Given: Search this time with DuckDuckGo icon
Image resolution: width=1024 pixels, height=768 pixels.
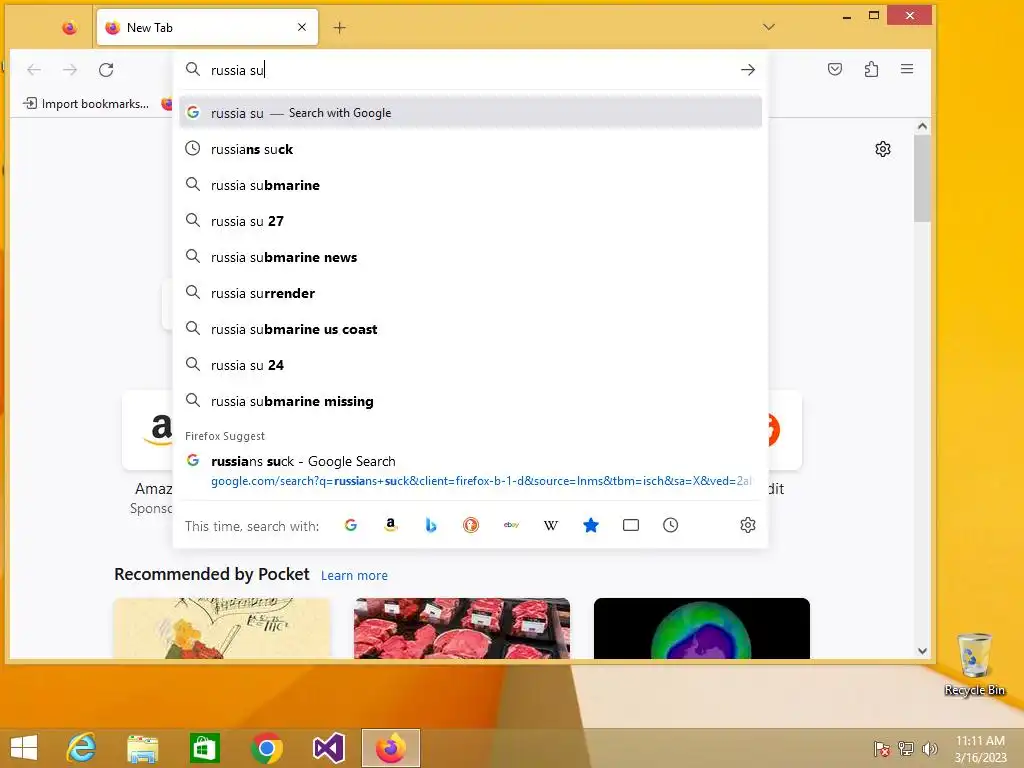Looking at the screenshot, I should click(x=471, y=525).
